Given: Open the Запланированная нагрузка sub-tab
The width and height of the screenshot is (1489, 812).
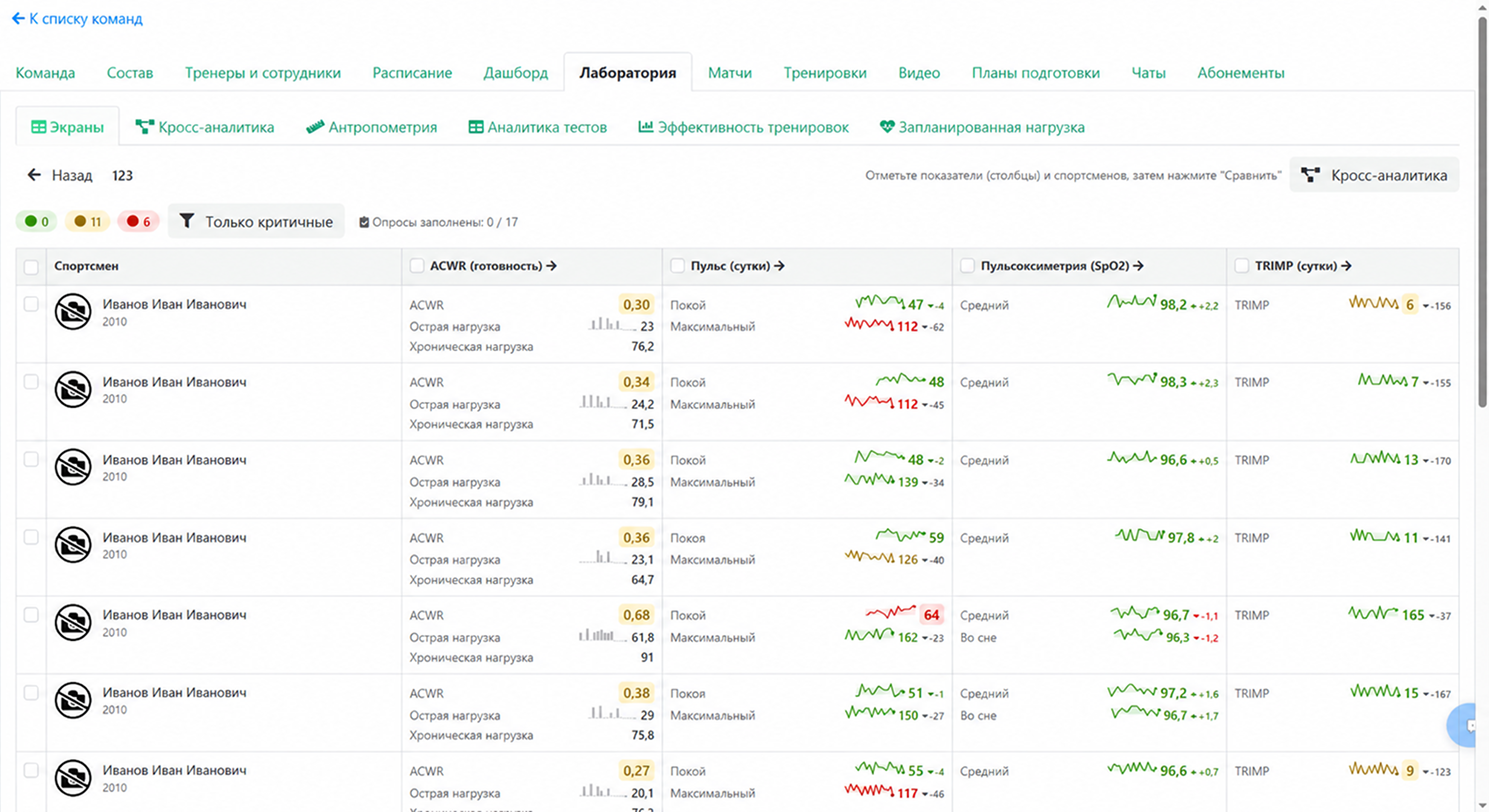Looking at the screenshot, I should (x=982, y=127).
